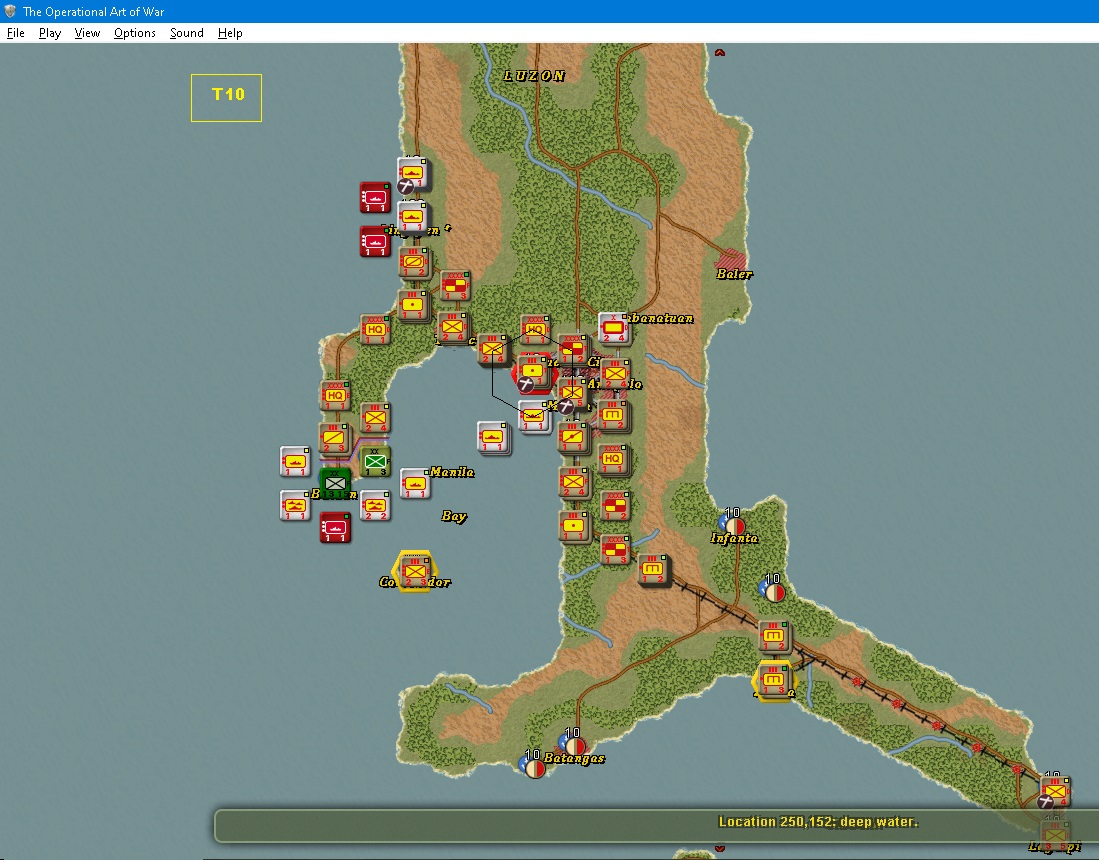Image resolution: width=1099 pixels, height=860 pixels.
Task: Select the 1-2 engineer unit above the yellow-hexagon engineer
Action: 774,637
